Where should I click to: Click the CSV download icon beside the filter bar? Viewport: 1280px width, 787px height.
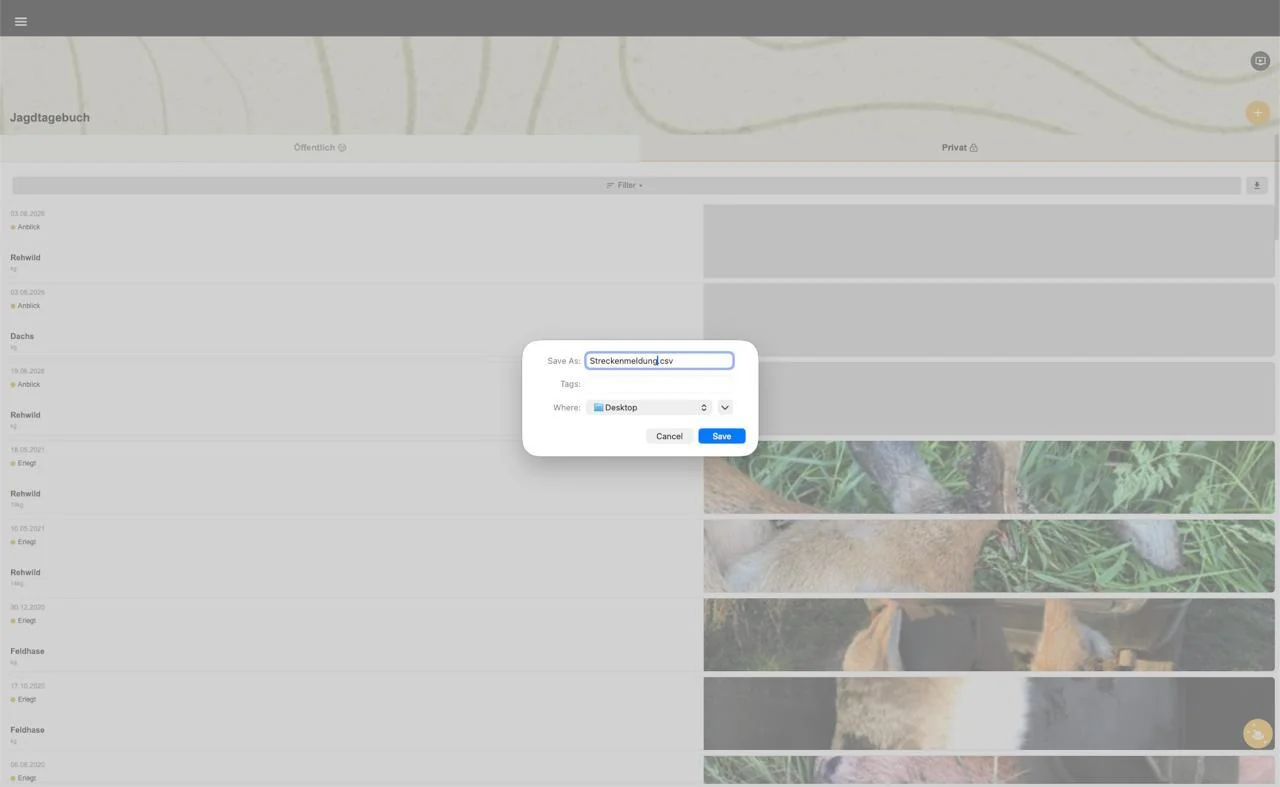(x=1257, y=185)
